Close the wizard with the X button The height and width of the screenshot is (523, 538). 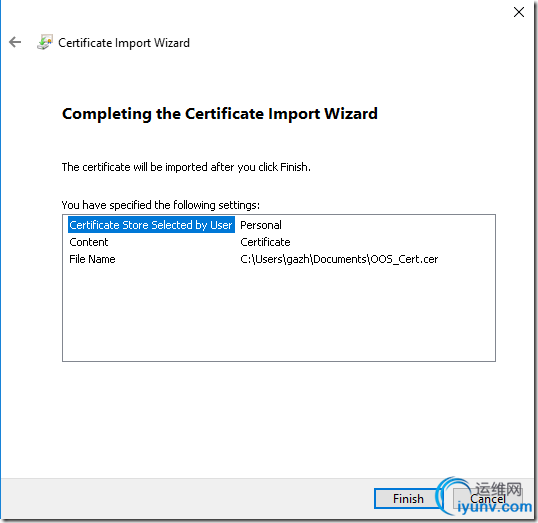(x=518, y=12)
